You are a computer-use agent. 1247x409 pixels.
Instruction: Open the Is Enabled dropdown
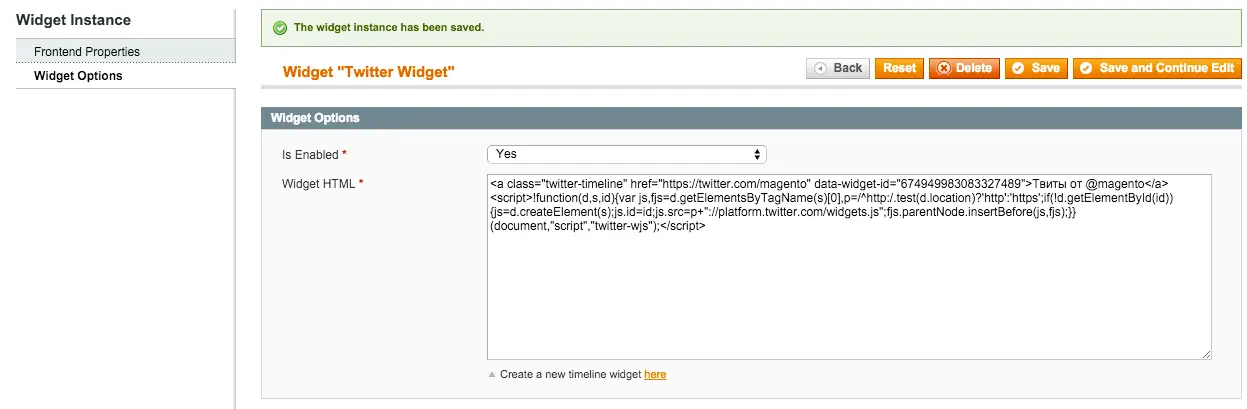(626, 154)
